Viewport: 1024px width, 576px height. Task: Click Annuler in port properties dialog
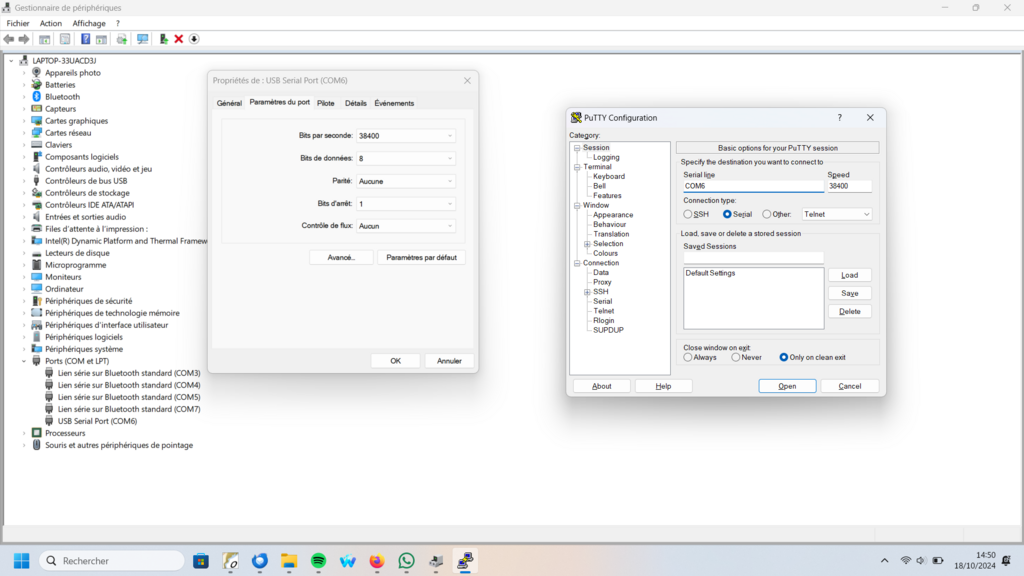tap(449, 360)
